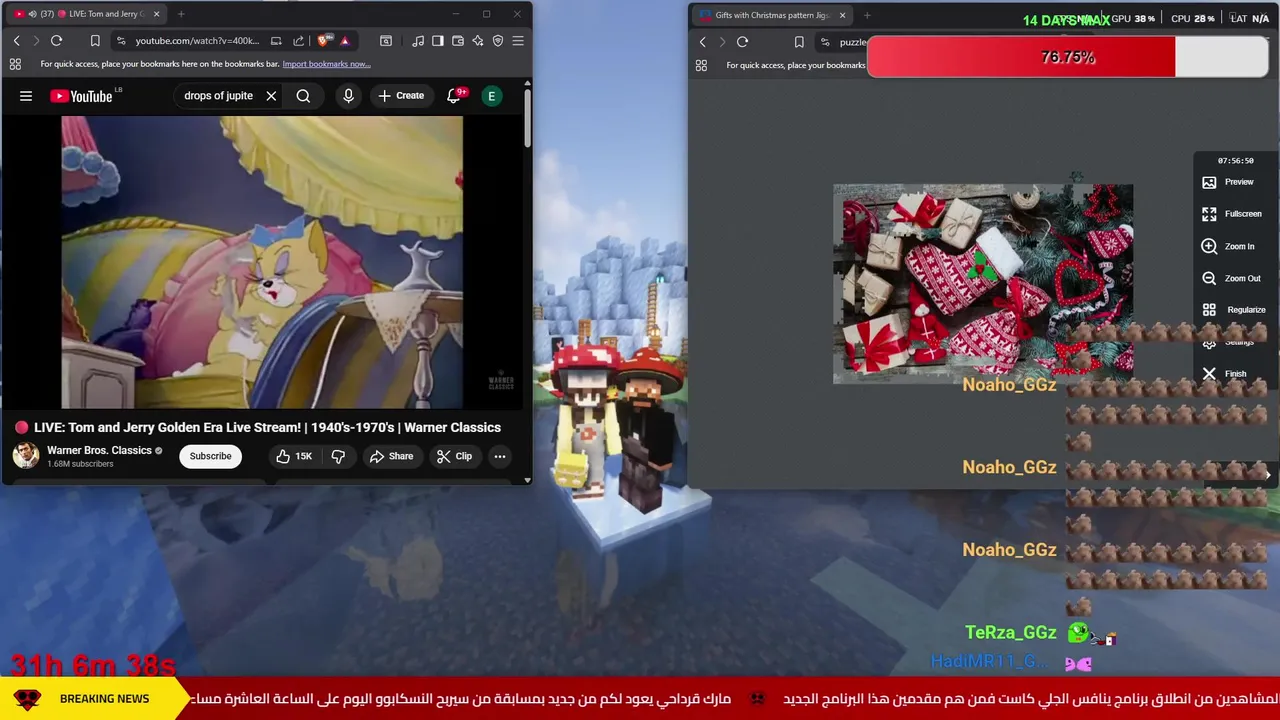Click the Import bookmarks now link
This screenshot has height=720, width=1280.
pyautogui.click(x=326, y=64)
